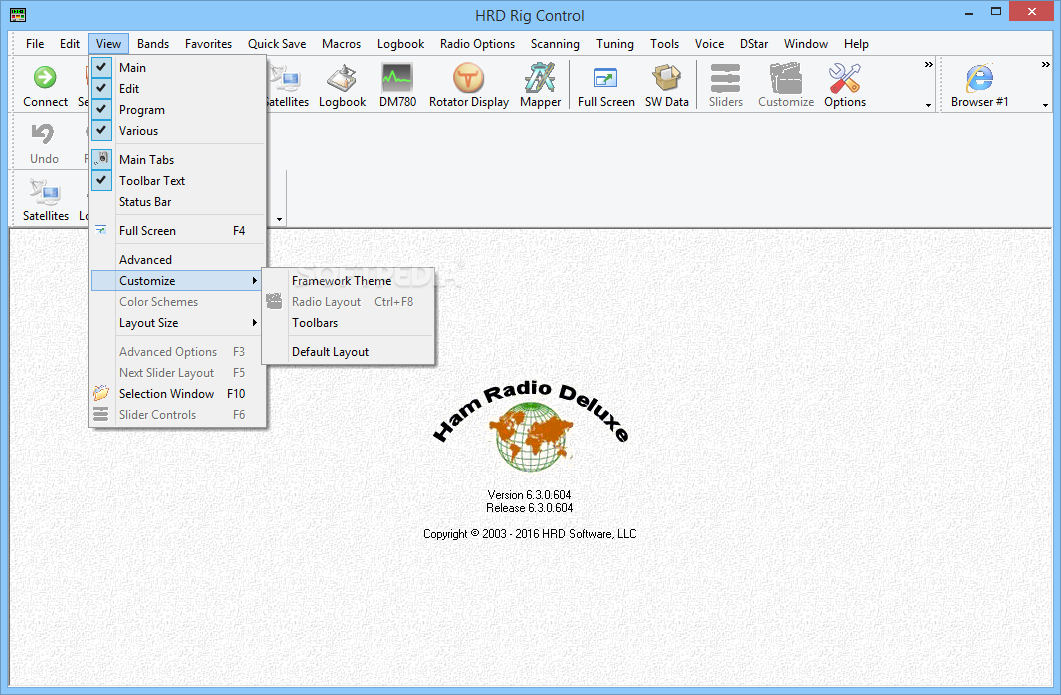Open the lower Satellites toolbar dropdown arrow
This screenshot has height=695, width=1061.
coord(279,220)
